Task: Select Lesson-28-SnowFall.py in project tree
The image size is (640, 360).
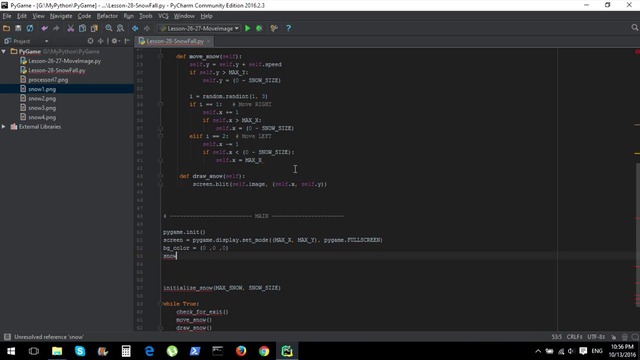Action: [57, 70]
